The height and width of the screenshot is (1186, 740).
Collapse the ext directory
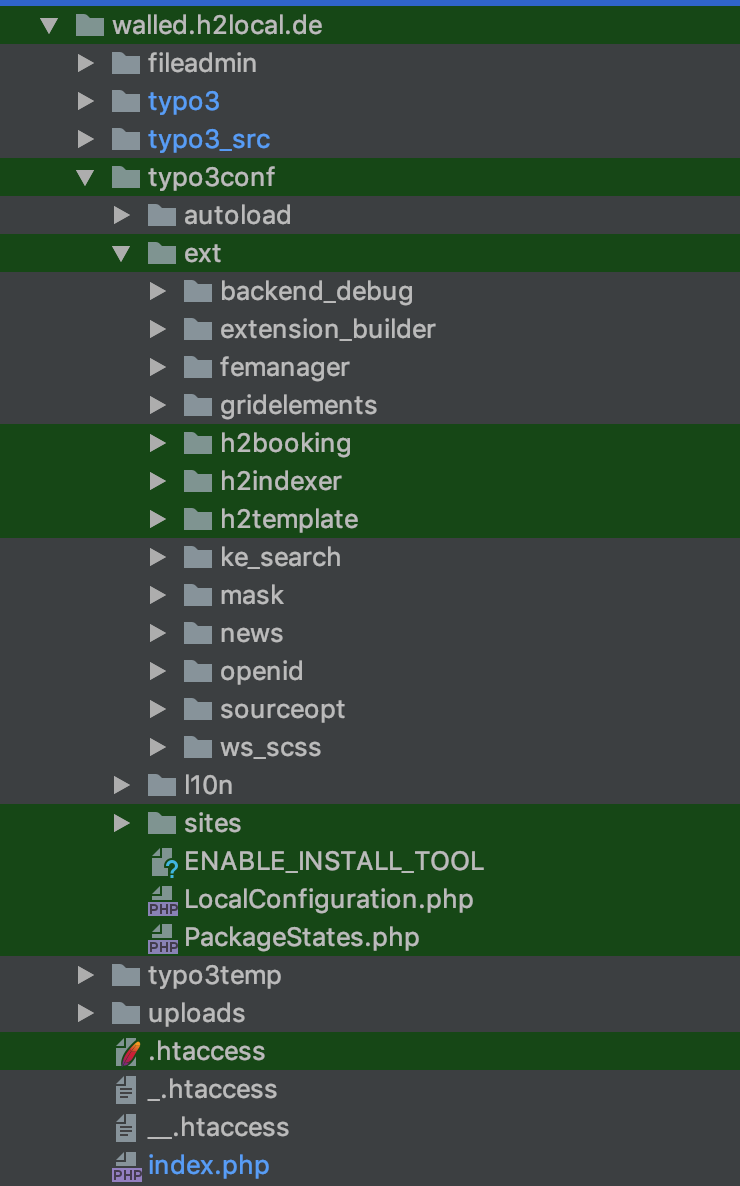tap(121, 253)
